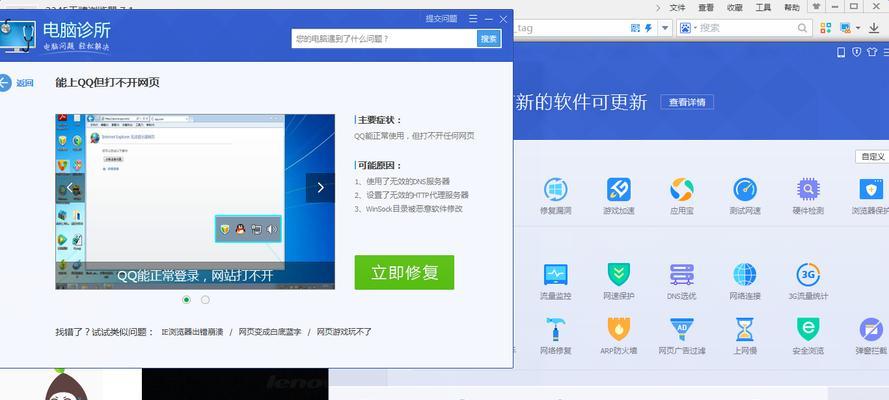
Task: Focus the 您的电脑遇到了什么问题 search field
Action: pyautogui.click(x=384, y=39)
